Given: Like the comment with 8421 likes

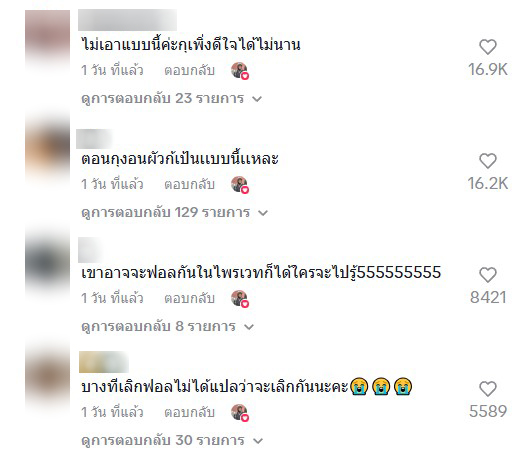Looking at the screenshot, I should point(487,275).
